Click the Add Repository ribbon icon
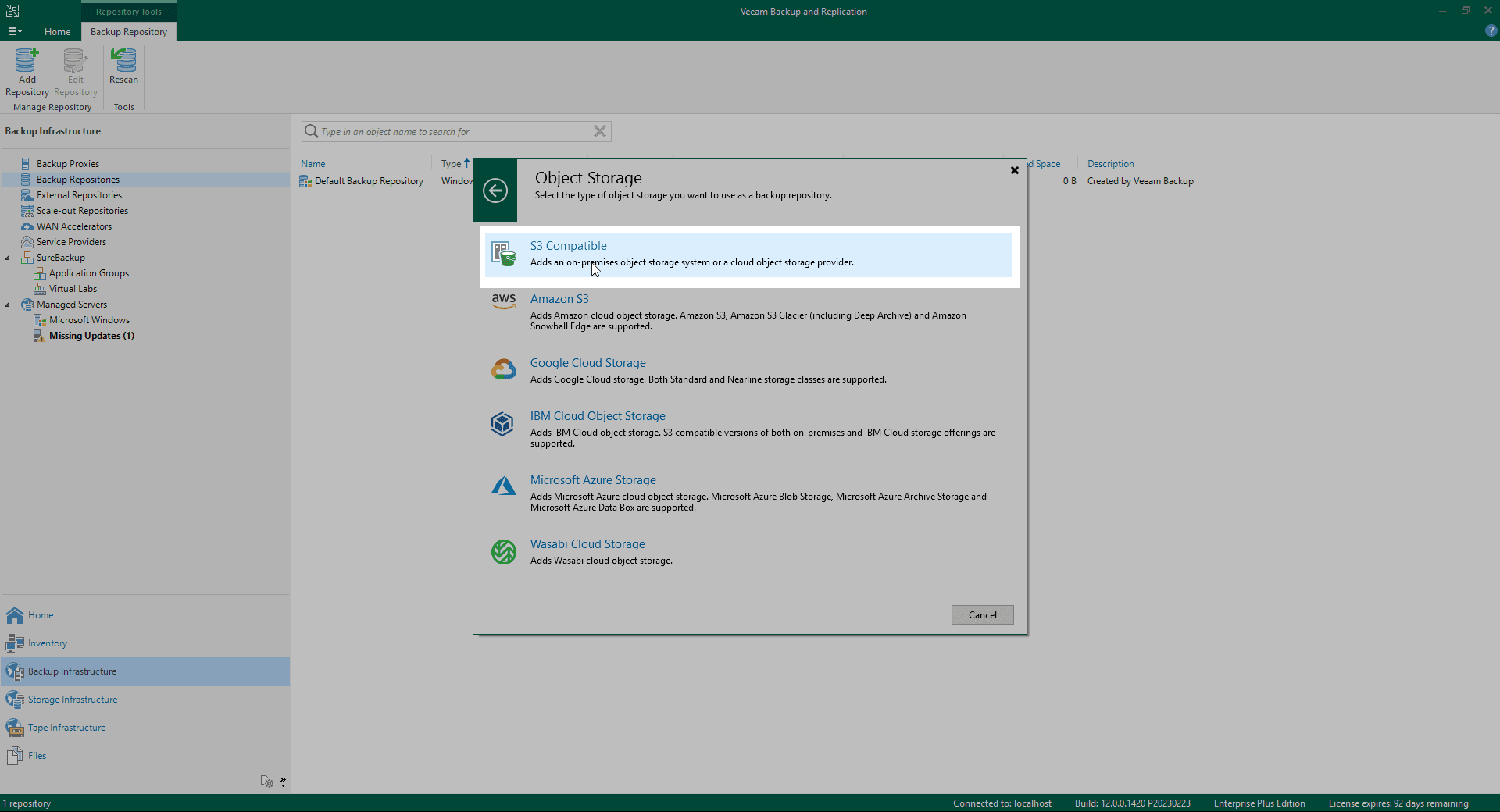1500x812 pixels. (x=27, y=72)
